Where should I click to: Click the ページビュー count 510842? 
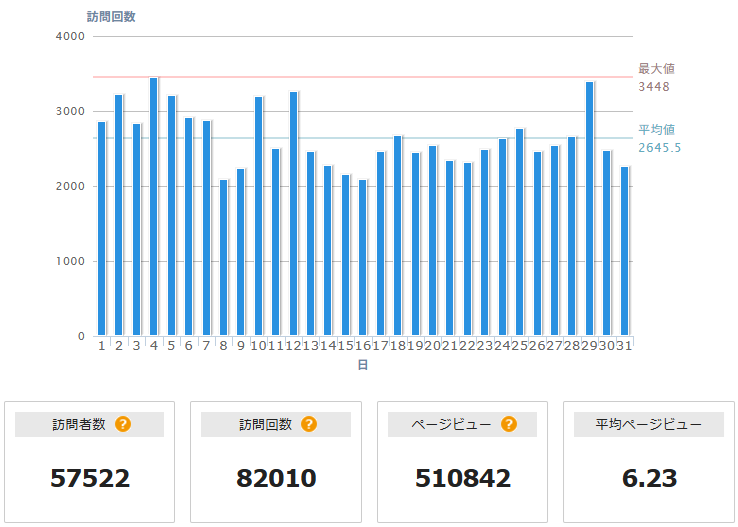coord(463,478)
